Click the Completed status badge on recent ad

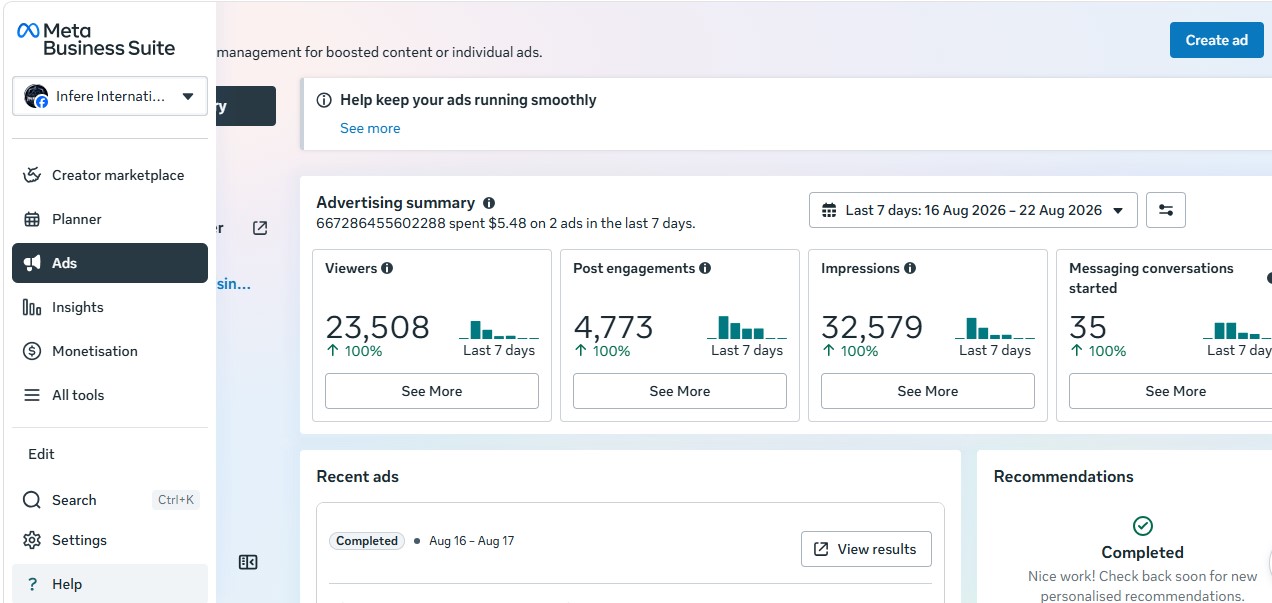pos(367,541)
